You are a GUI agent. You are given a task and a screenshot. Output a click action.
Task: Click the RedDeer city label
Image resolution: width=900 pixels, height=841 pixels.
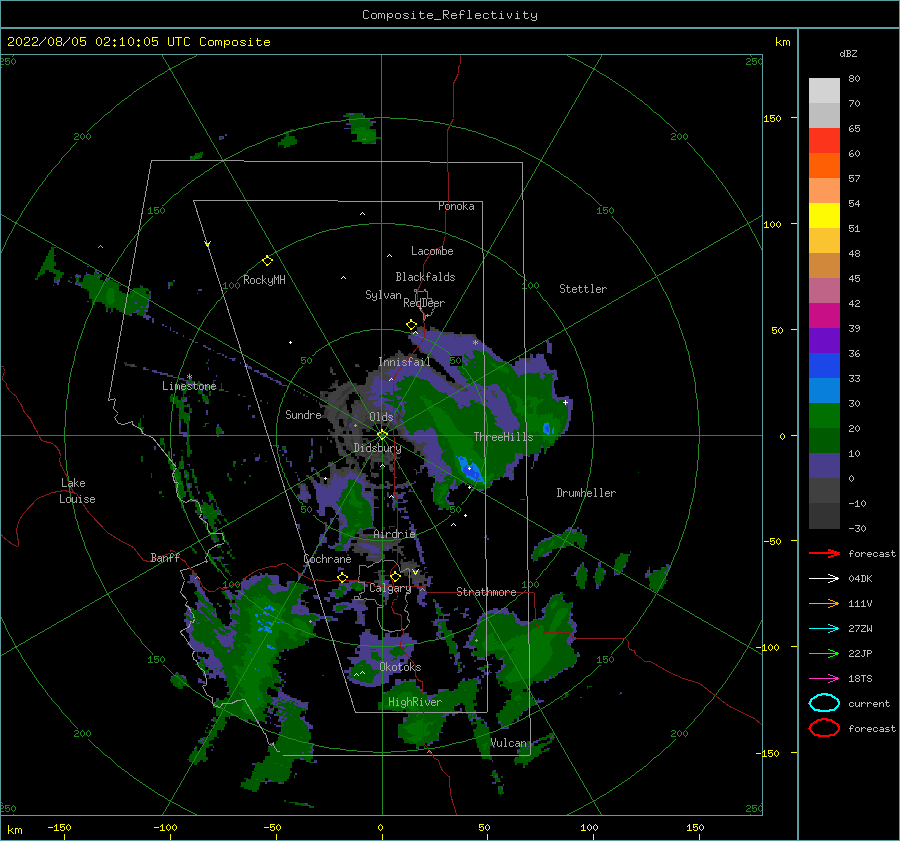coord(424,303)
